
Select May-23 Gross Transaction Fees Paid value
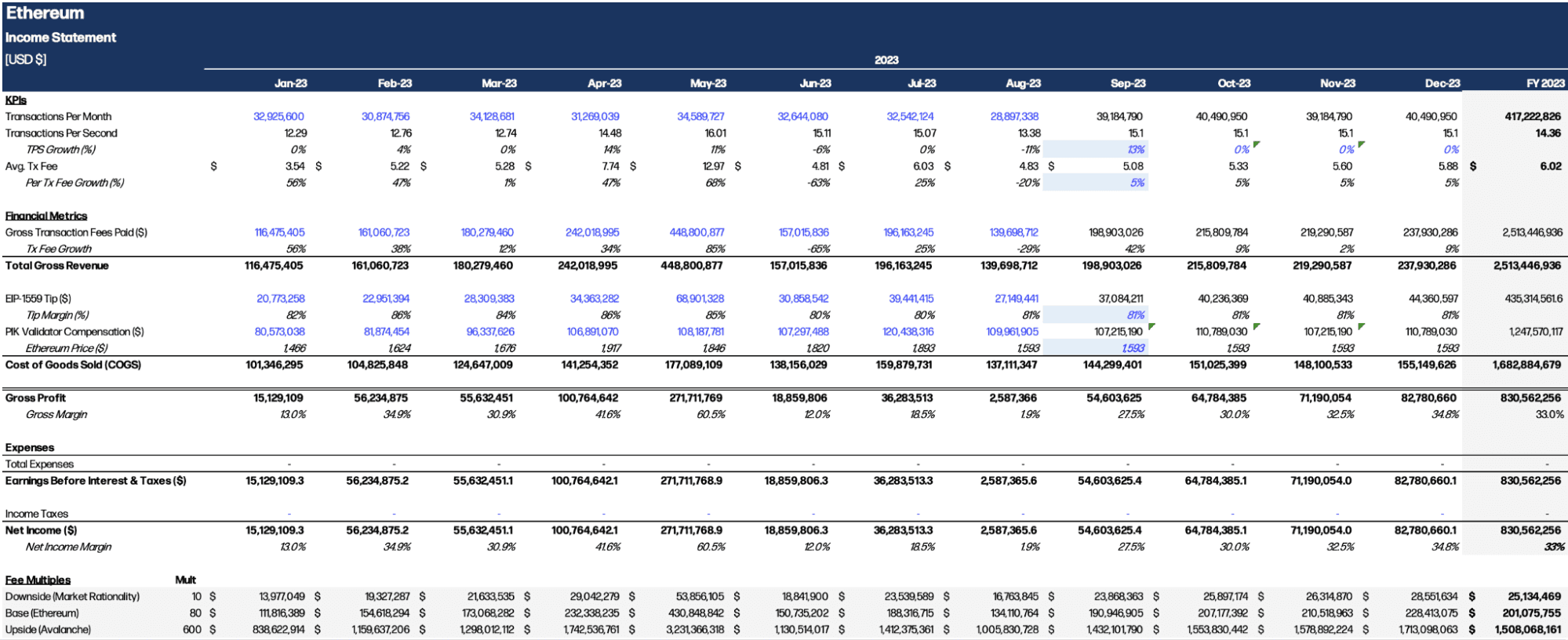(697, 233)
